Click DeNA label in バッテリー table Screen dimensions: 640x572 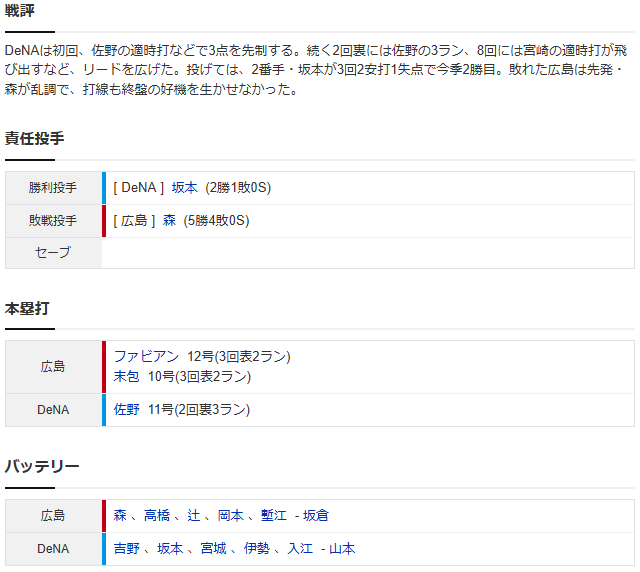click(53, 548)
